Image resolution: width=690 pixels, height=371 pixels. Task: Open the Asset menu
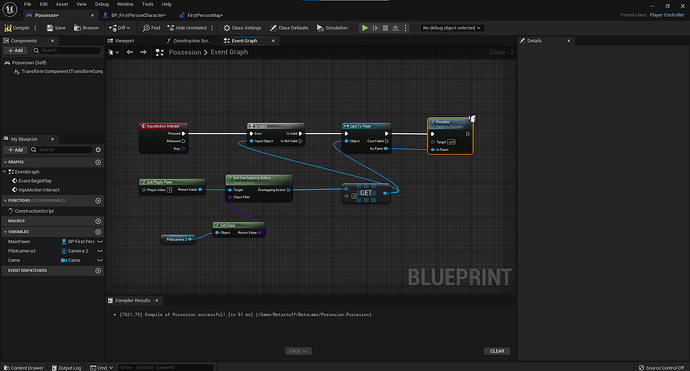pos(62,4)
